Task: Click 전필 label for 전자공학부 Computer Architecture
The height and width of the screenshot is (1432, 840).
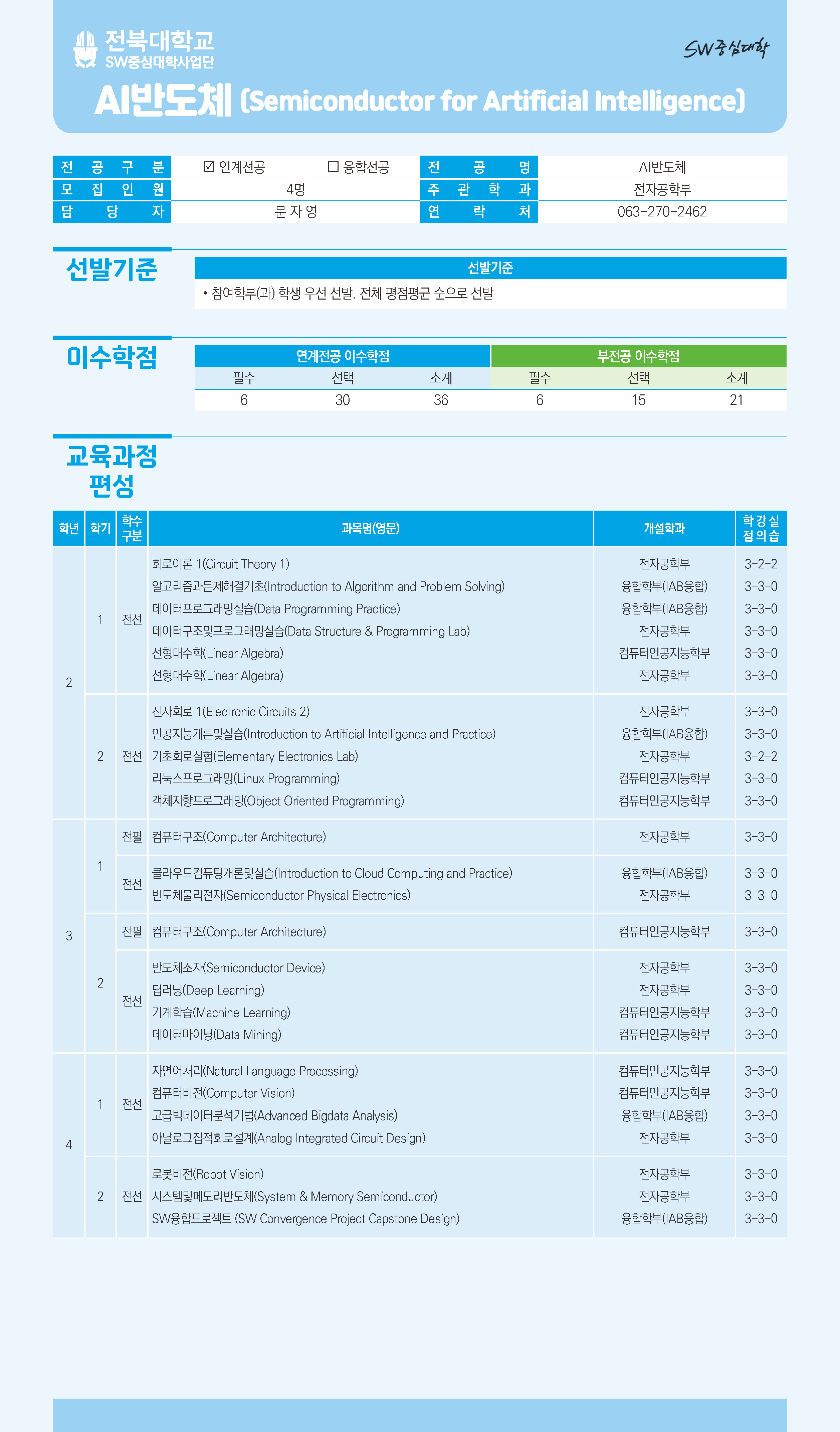Action: (132, 837)
